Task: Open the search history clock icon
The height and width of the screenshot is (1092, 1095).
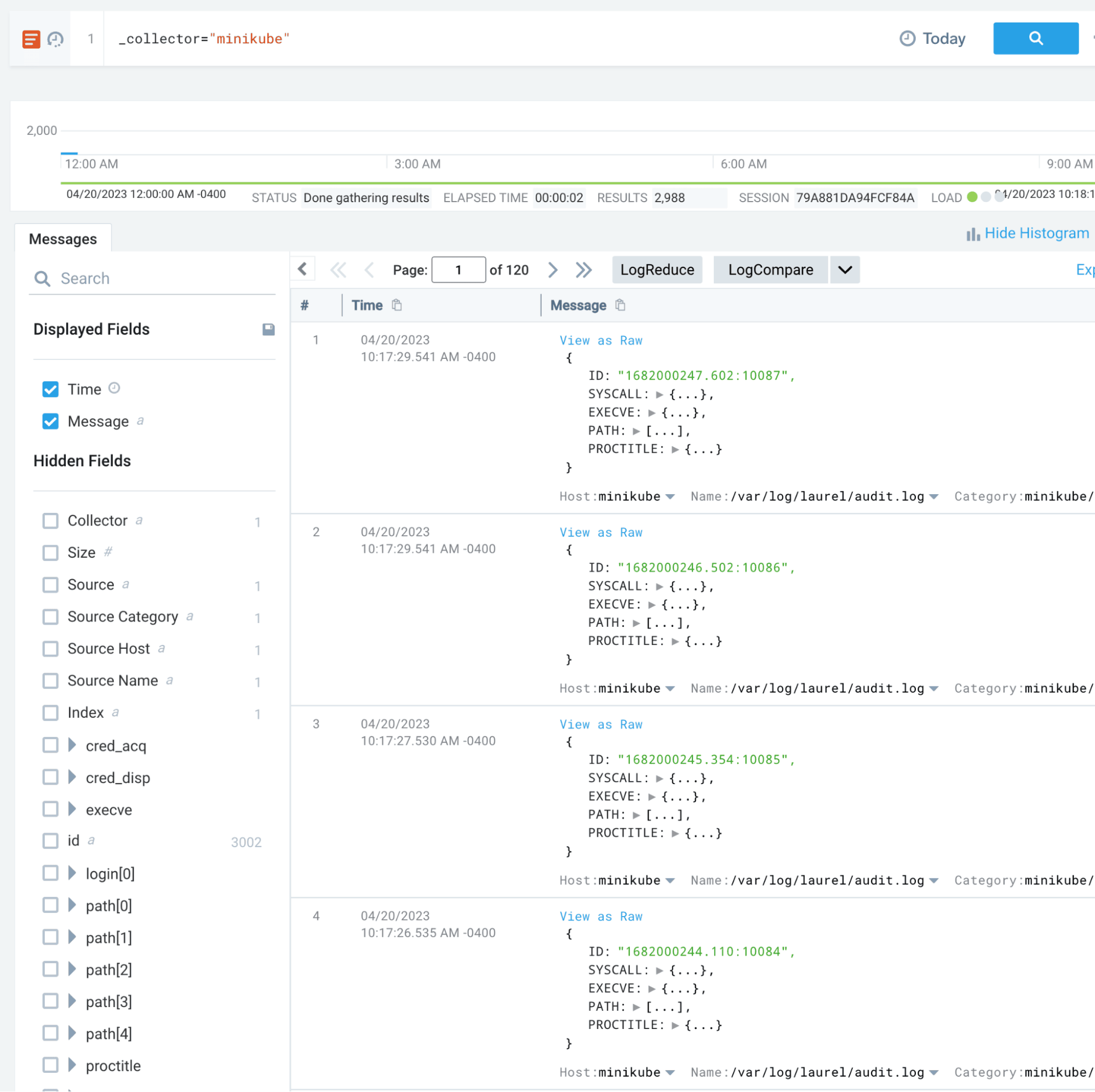Action: click(x=55, y=38)
